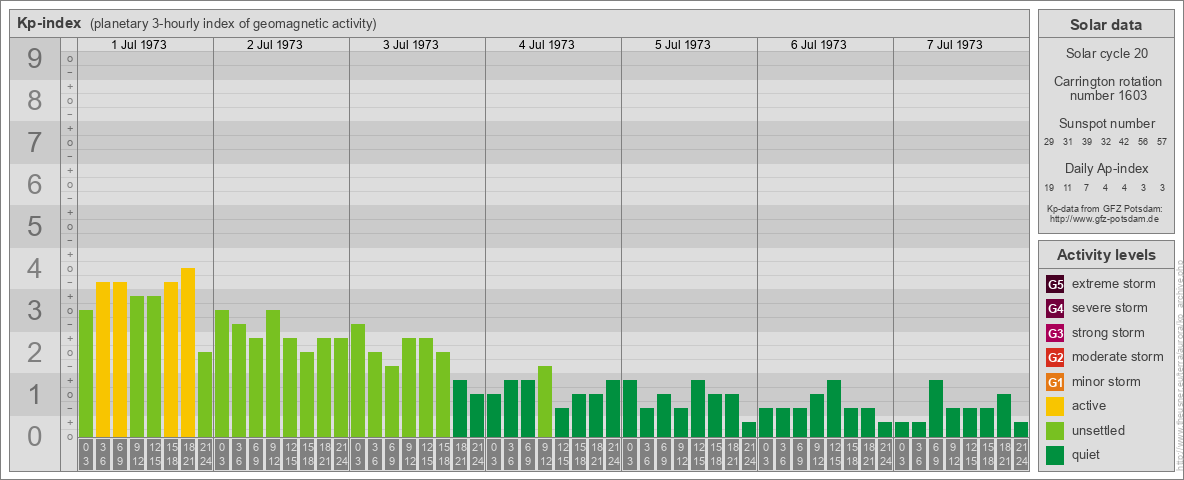1184x480 pixels.
Task: Select the 6 Jul 1973 date header
Action: pos(819,45)
